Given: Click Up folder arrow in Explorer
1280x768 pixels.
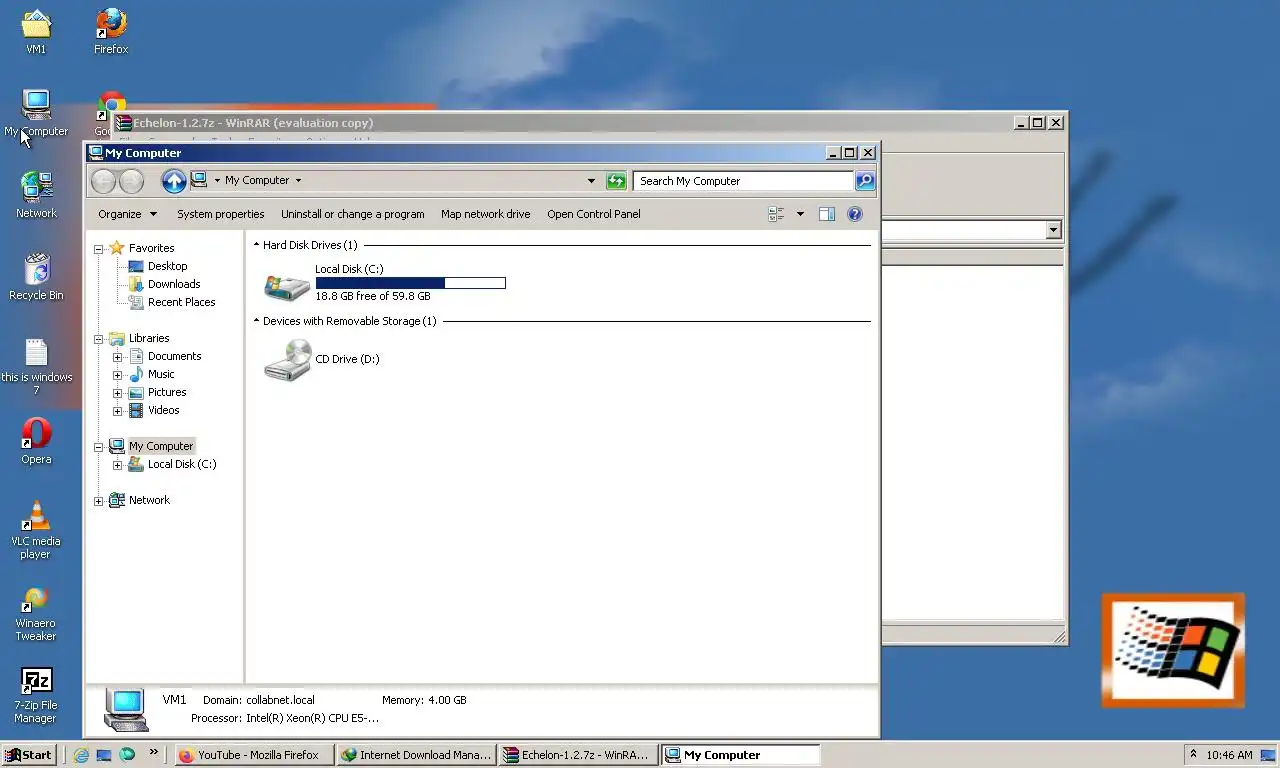Looking at the screenshot, I should pyautogui.click(x=174, y=181).
